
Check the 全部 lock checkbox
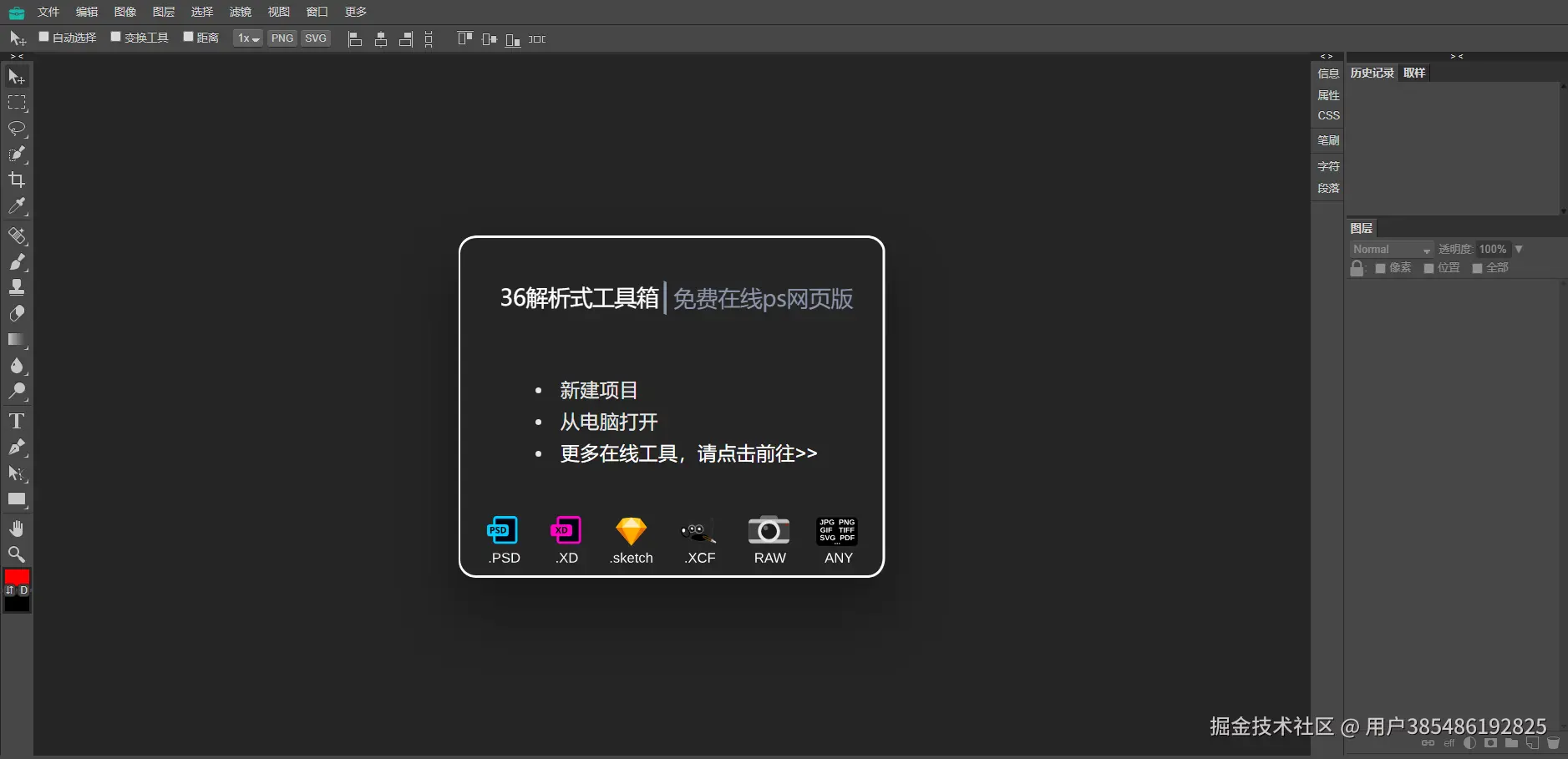1478,268
